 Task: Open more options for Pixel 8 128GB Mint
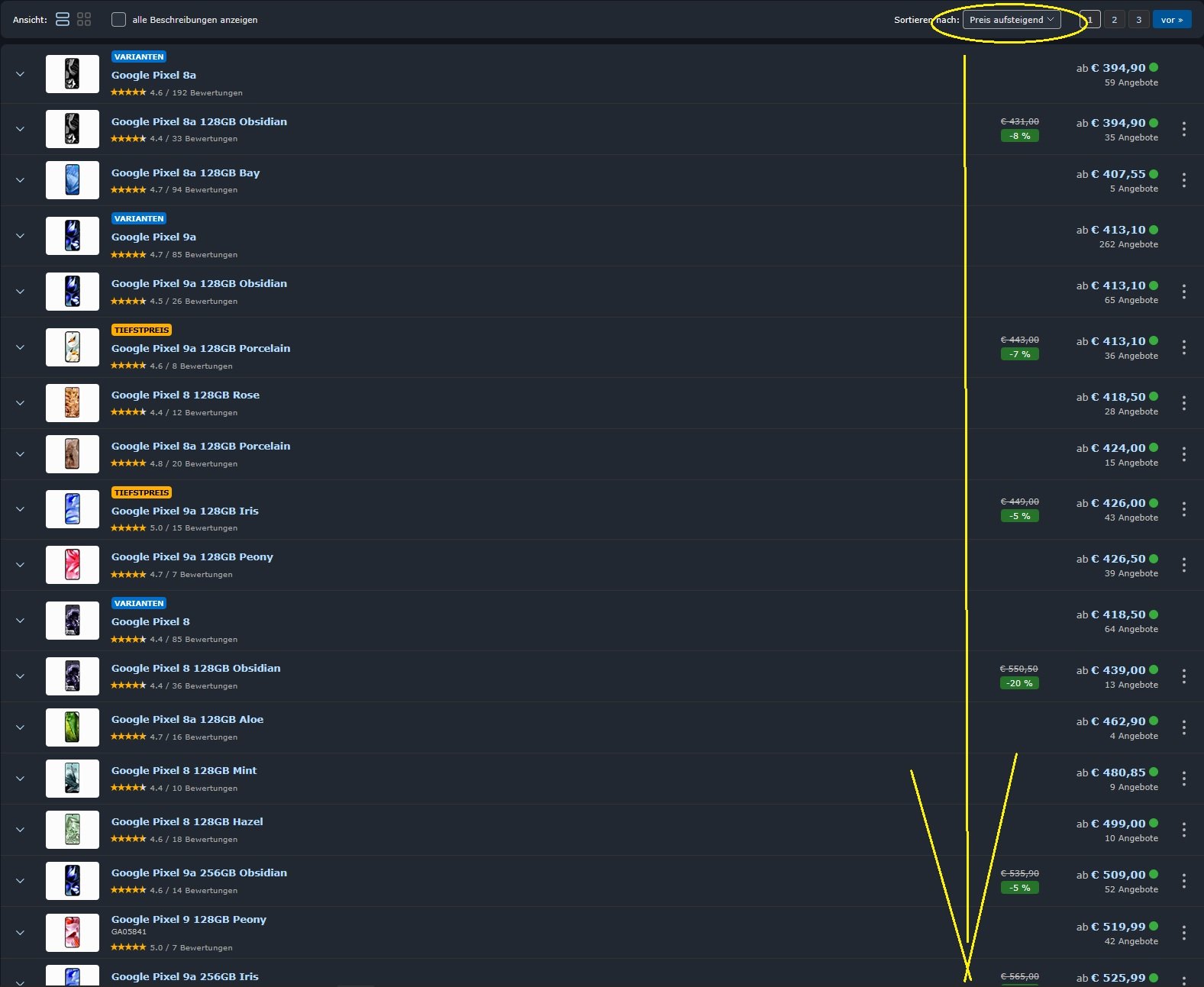(1184, 779)
